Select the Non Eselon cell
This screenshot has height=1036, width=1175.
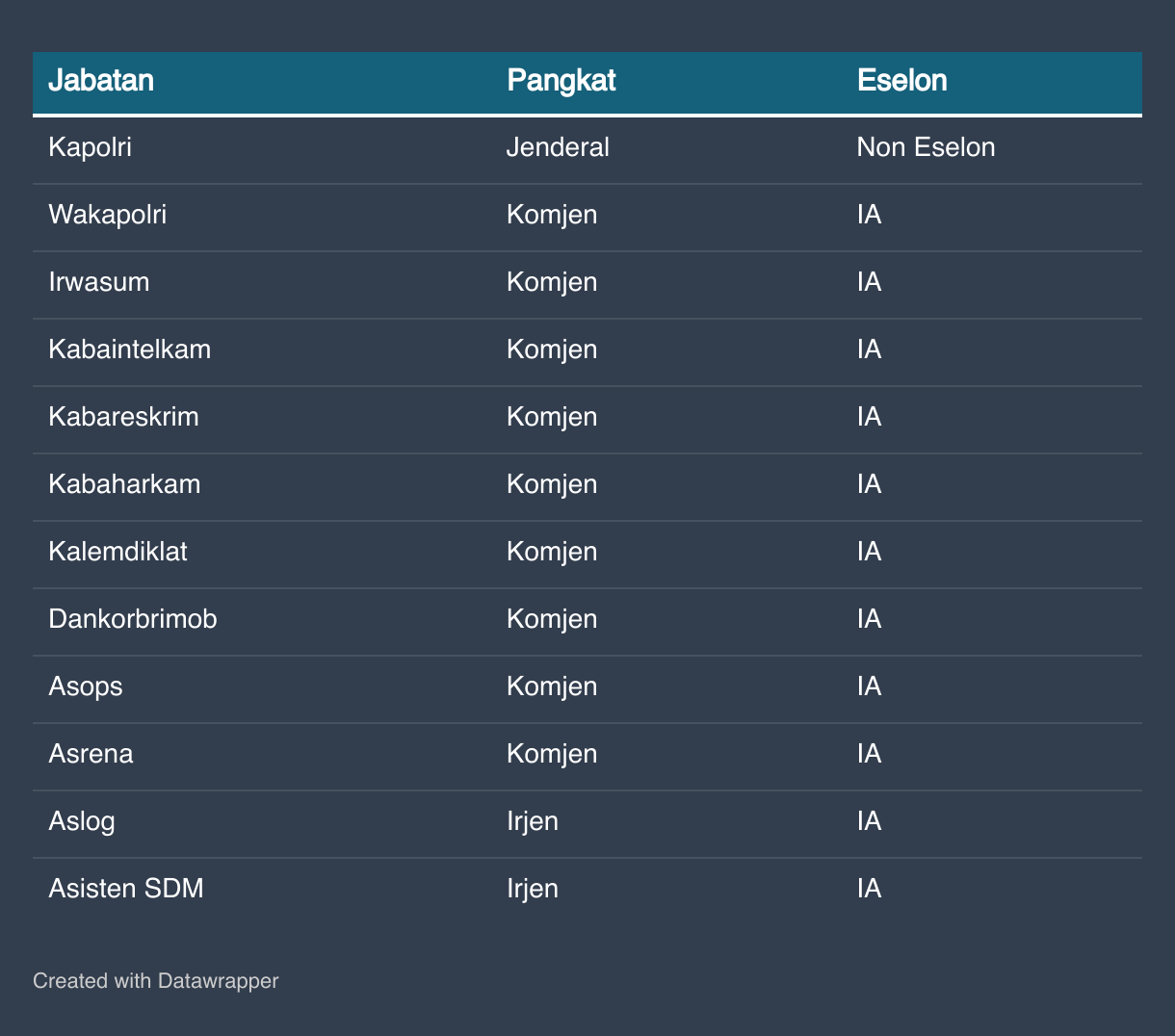tap(926, 147)
